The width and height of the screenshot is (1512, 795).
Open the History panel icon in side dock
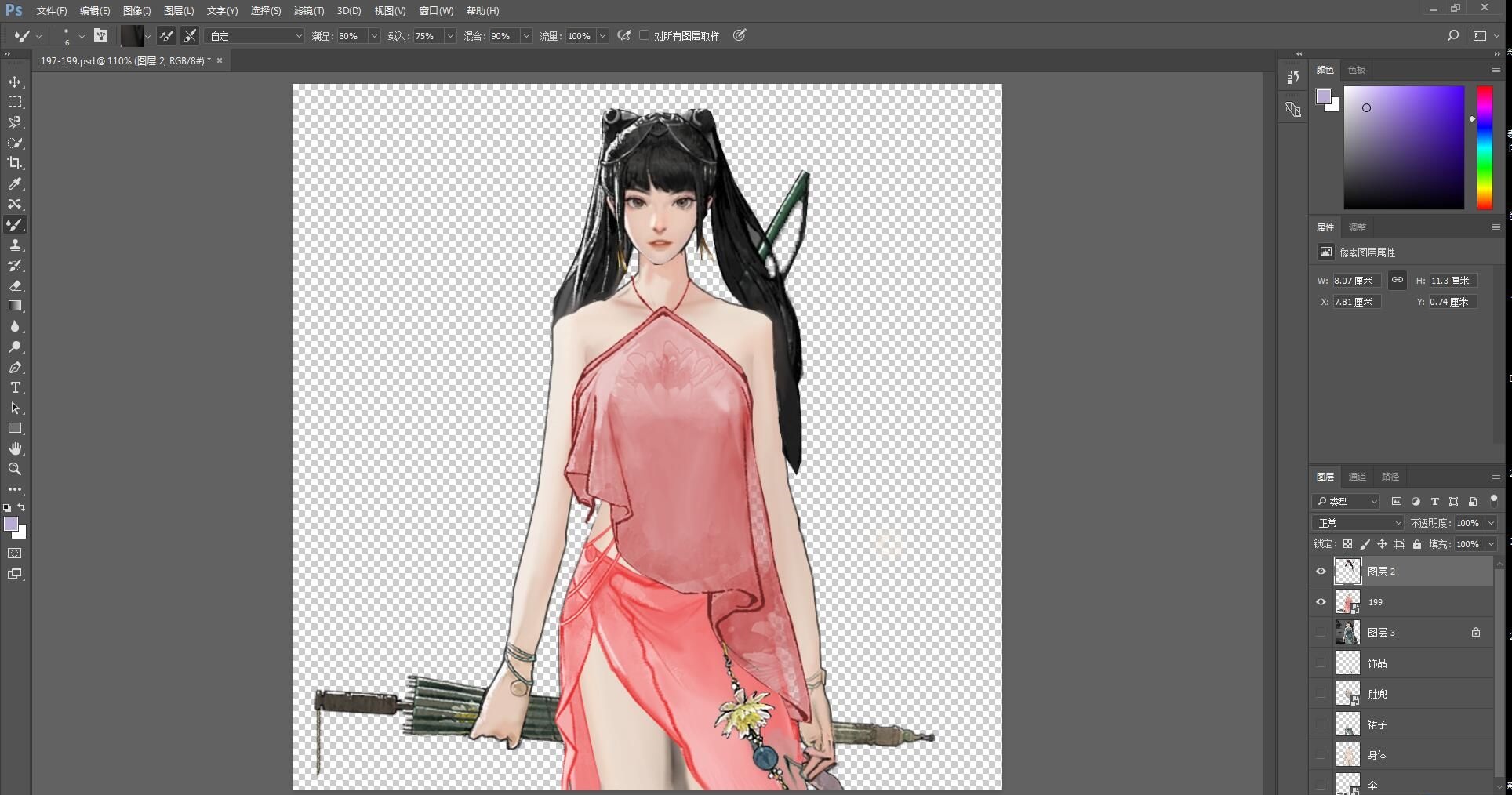[x=1292, y=77]
